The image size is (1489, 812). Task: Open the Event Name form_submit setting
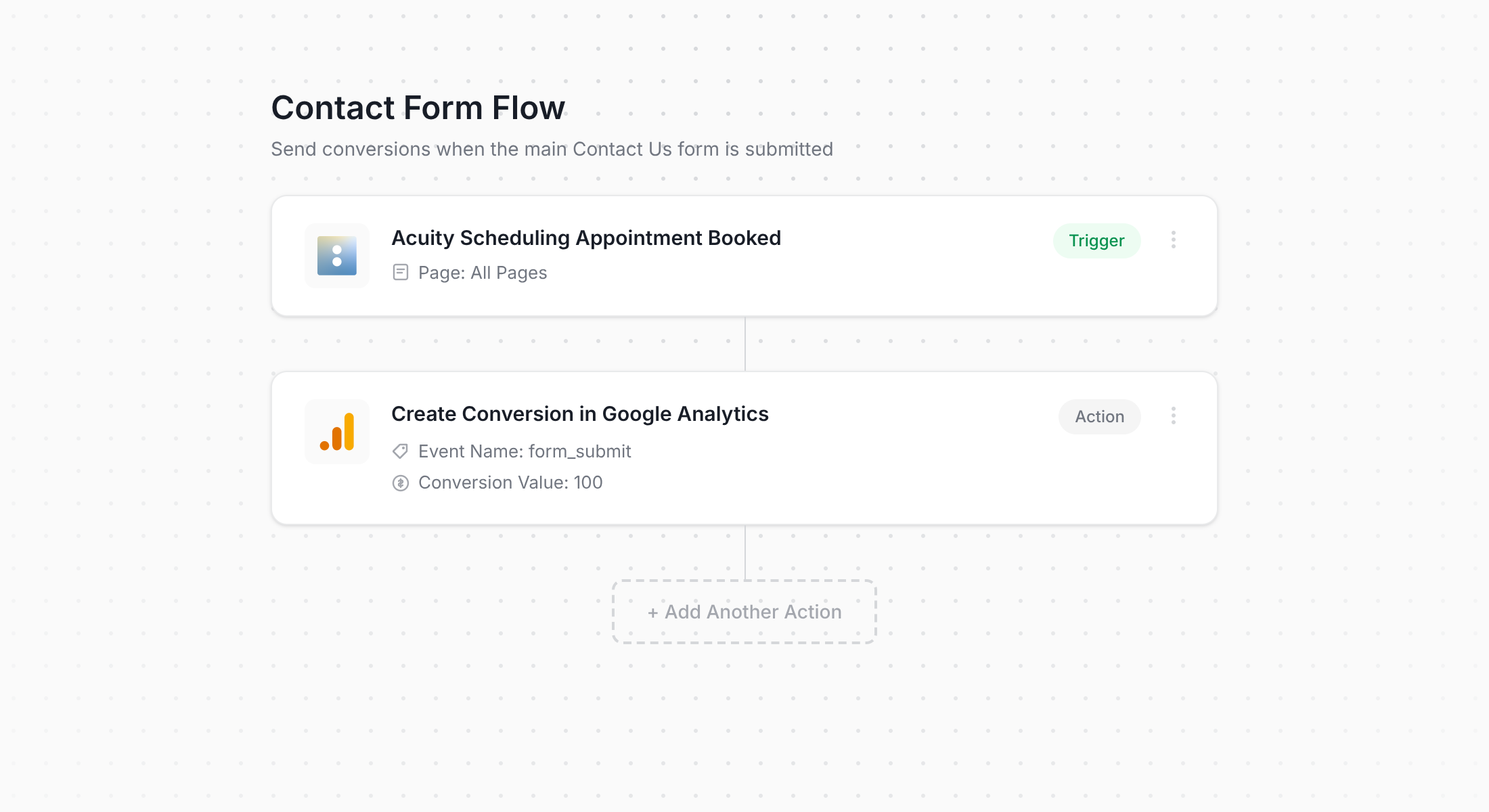pos(525,451)
